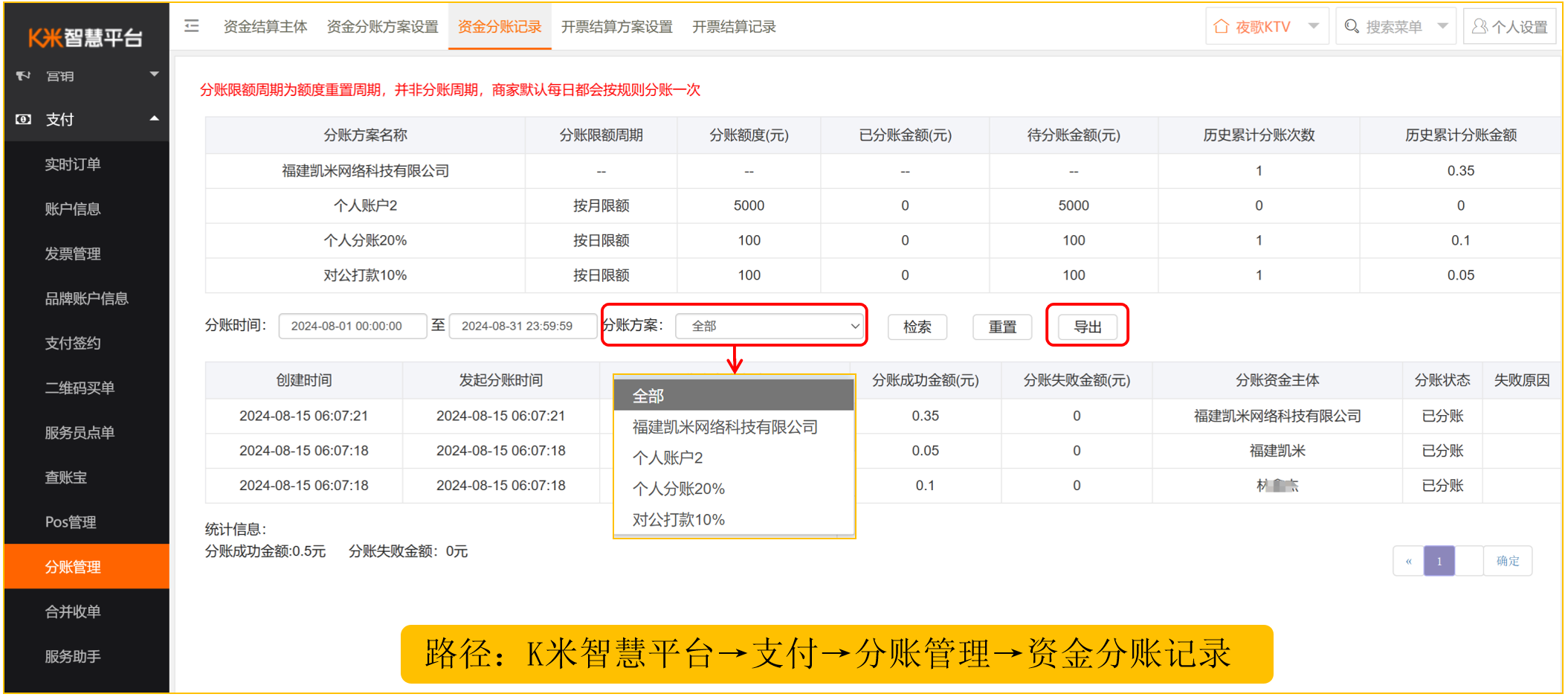
Task: Open the 夜歌KTV store dropdown
Action: [1267, 27]
